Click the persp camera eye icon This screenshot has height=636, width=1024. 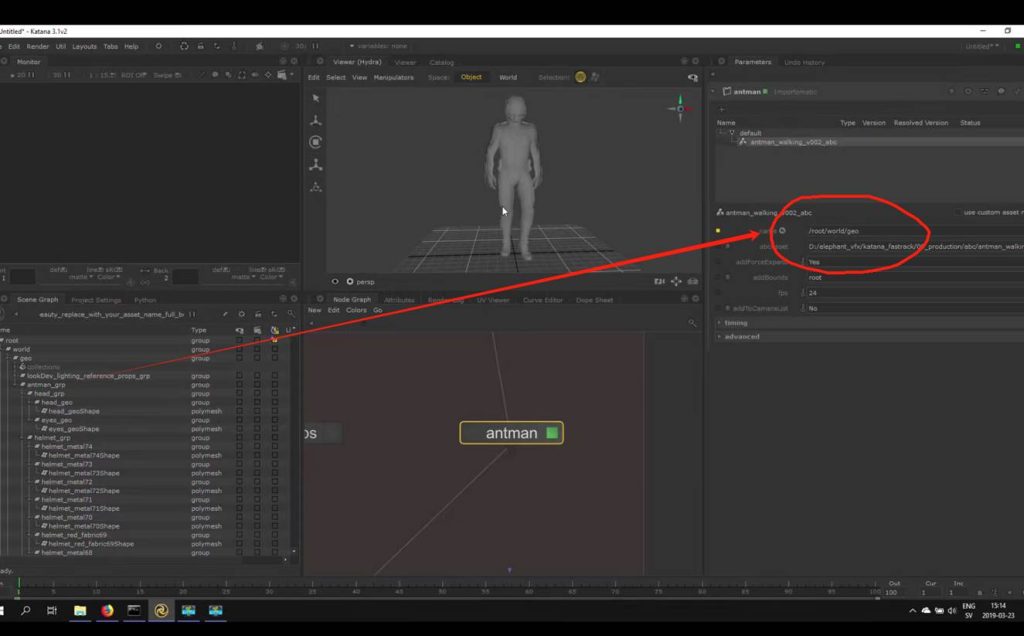click(336, 282)
